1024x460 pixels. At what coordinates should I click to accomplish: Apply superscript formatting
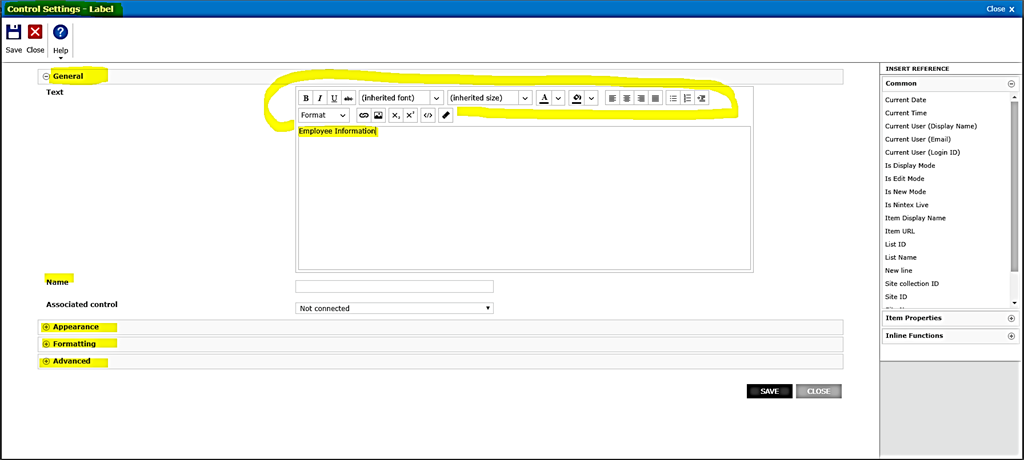(410, 115)
